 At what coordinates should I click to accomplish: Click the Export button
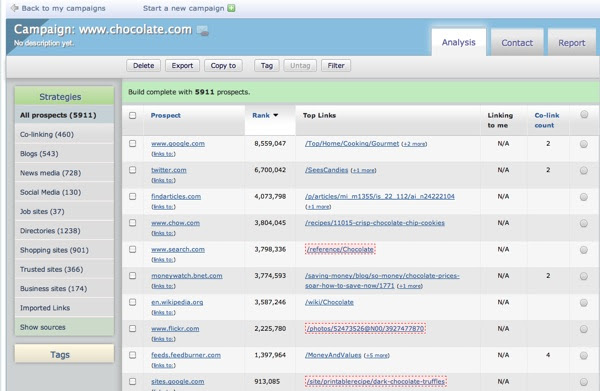[x=182, y=65]
